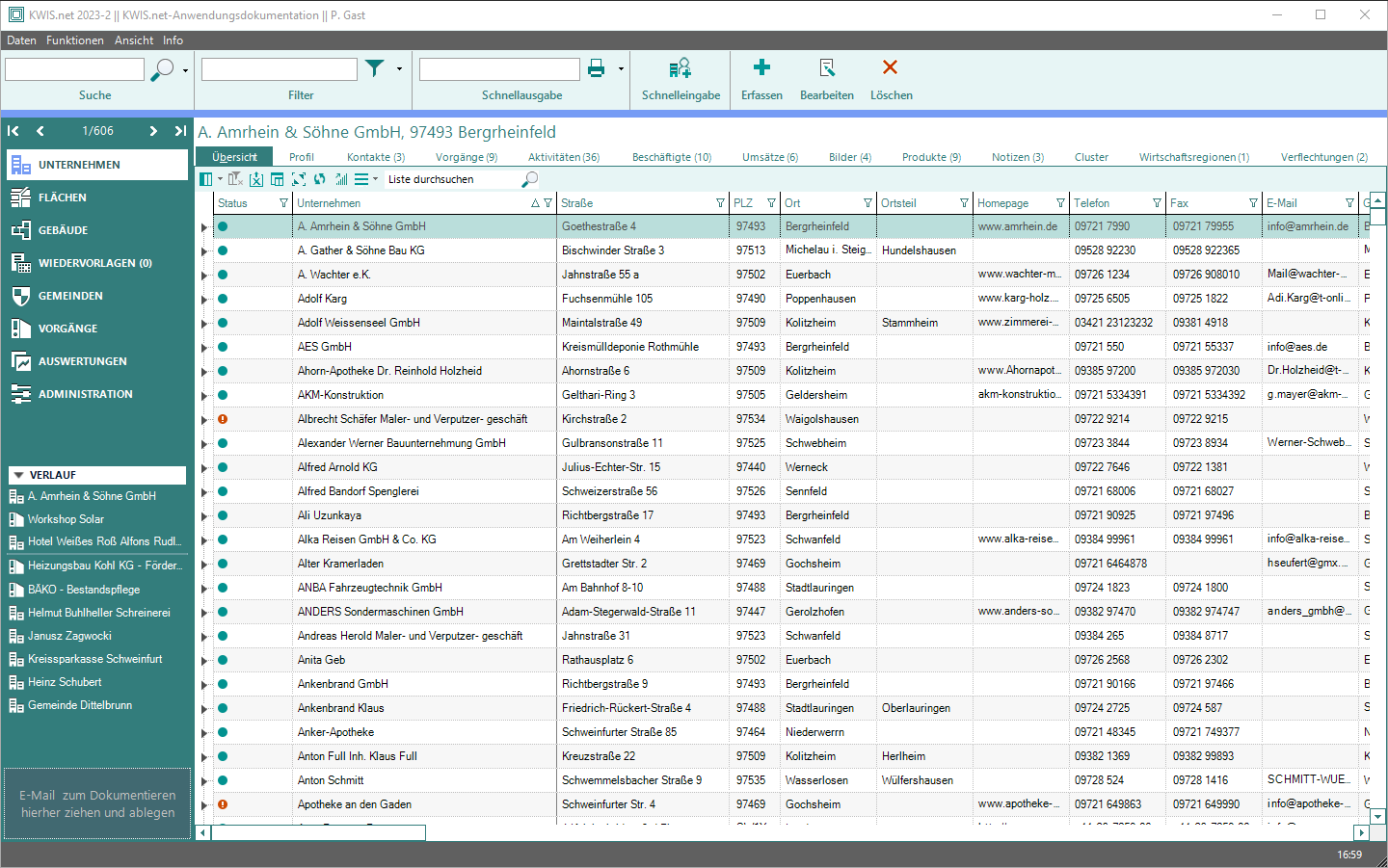Export list to Excel icon
The image size is (1388, 868).
[256, 179]
